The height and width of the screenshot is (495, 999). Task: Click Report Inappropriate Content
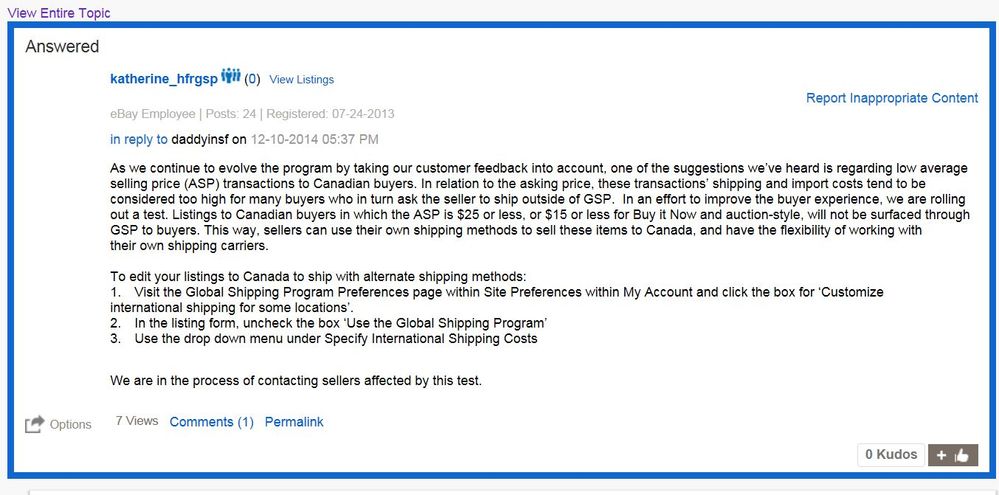[x=892, y=98]
